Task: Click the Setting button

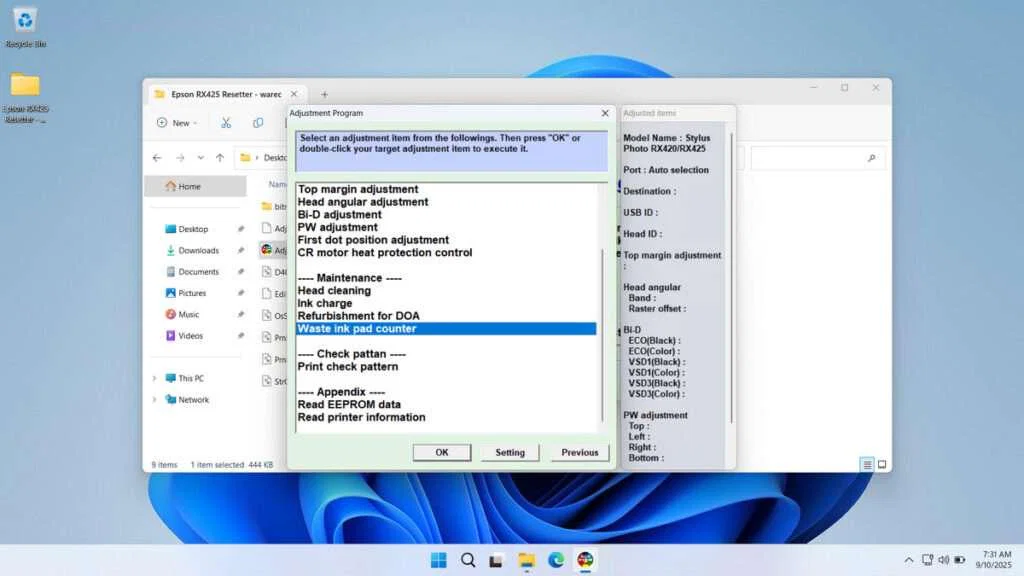Action: 509,452
